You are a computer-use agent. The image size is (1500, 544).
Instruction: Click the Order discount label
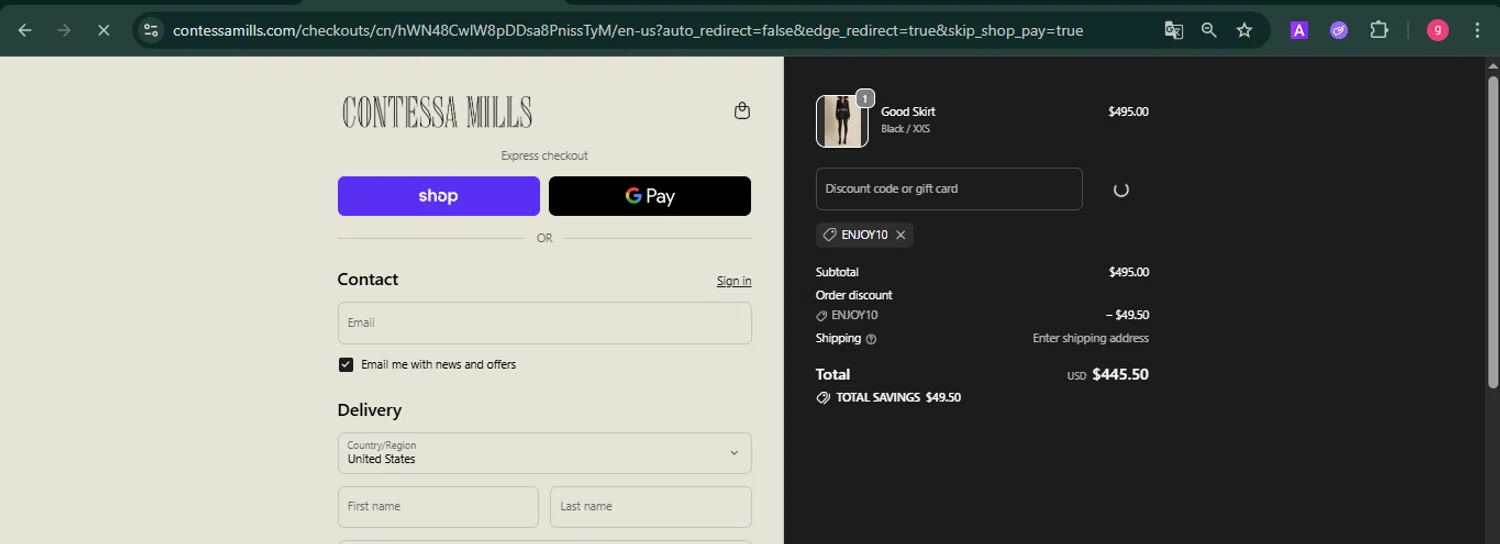[854, 295]
